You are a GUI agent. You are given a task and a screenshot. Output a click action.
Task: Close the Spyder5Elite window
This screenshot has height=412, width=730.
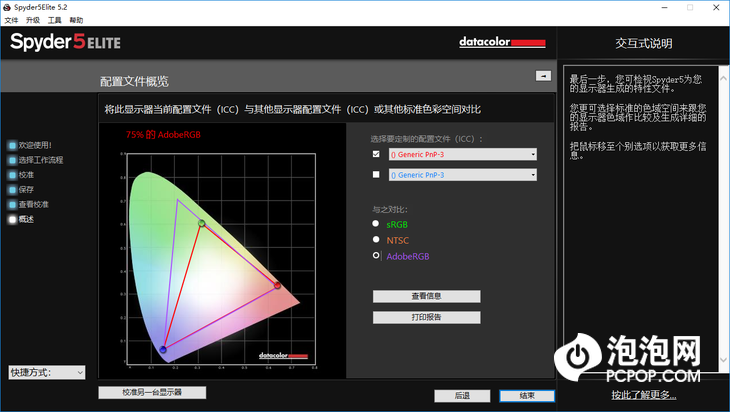(x=716, y=7)
